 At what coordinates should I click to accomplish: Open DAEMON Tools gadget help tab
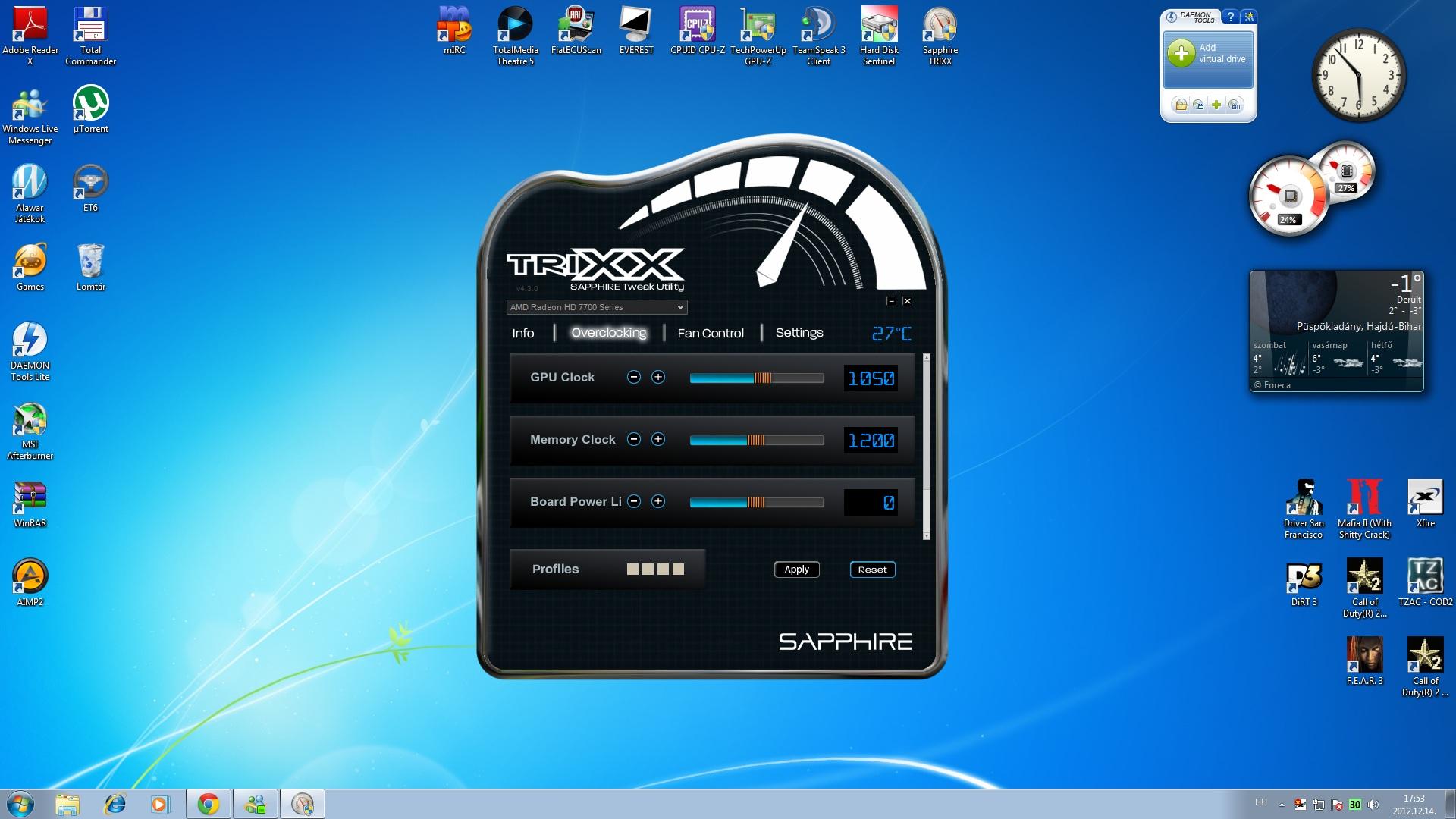click(1230, 16)
